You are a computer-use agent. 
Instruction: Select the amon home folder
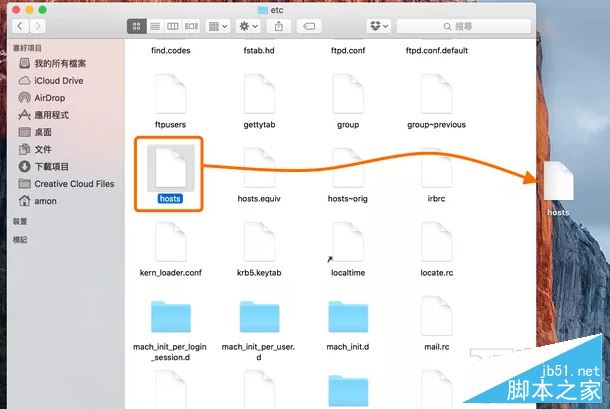[x=37, y=201]
